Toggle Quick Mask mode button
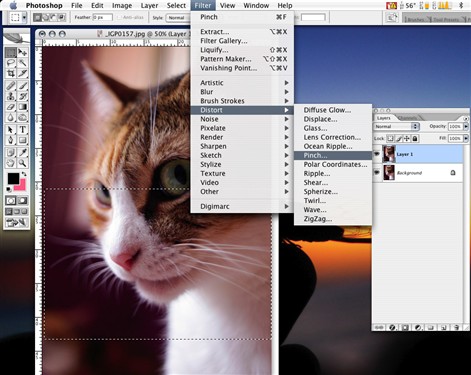Image resolution: width=471 pixels, height=375 pixels. coord(22,200)
